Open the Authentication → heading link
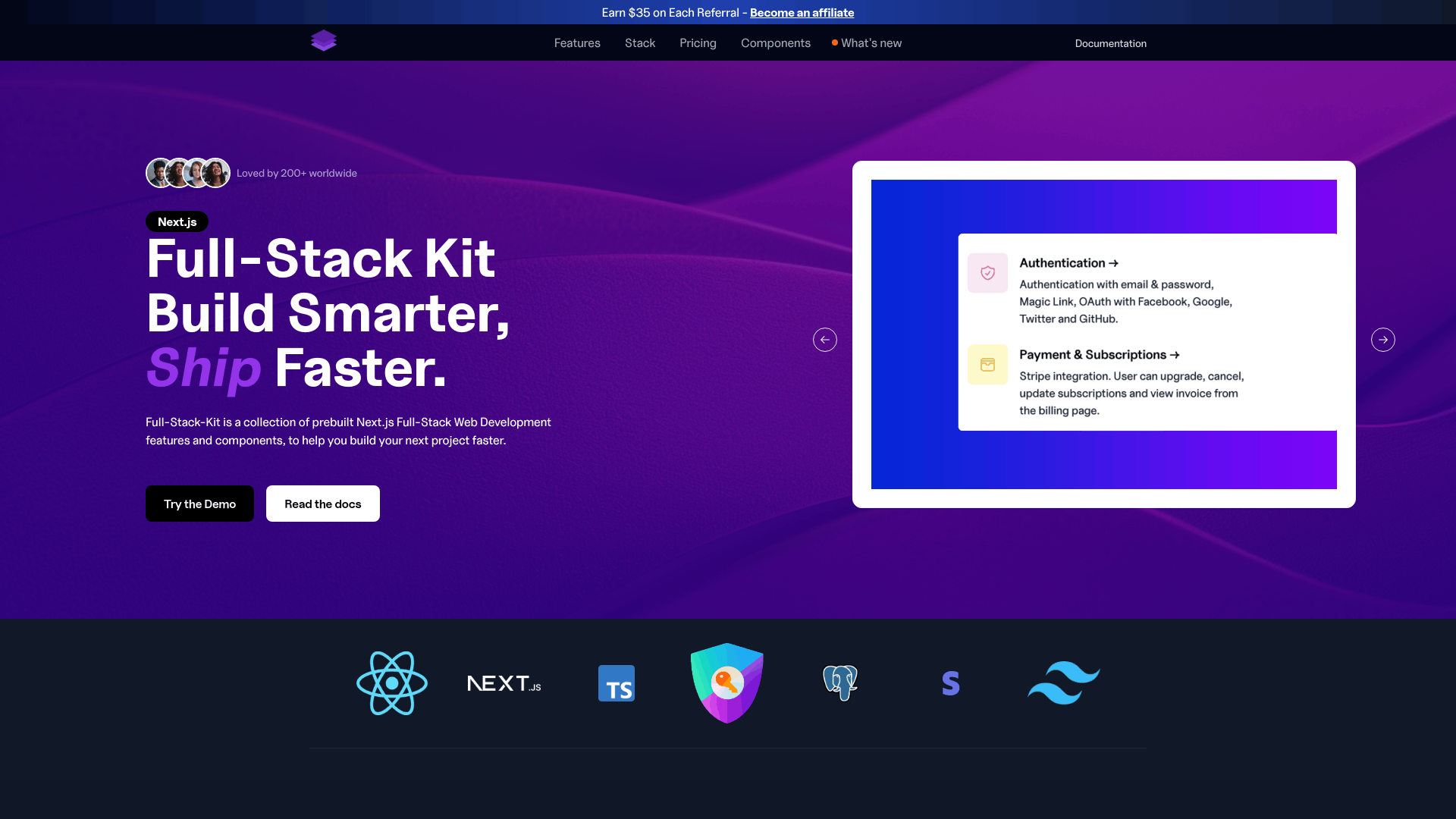Viewport: 1456px width, 819px height. click(1068, 263)
